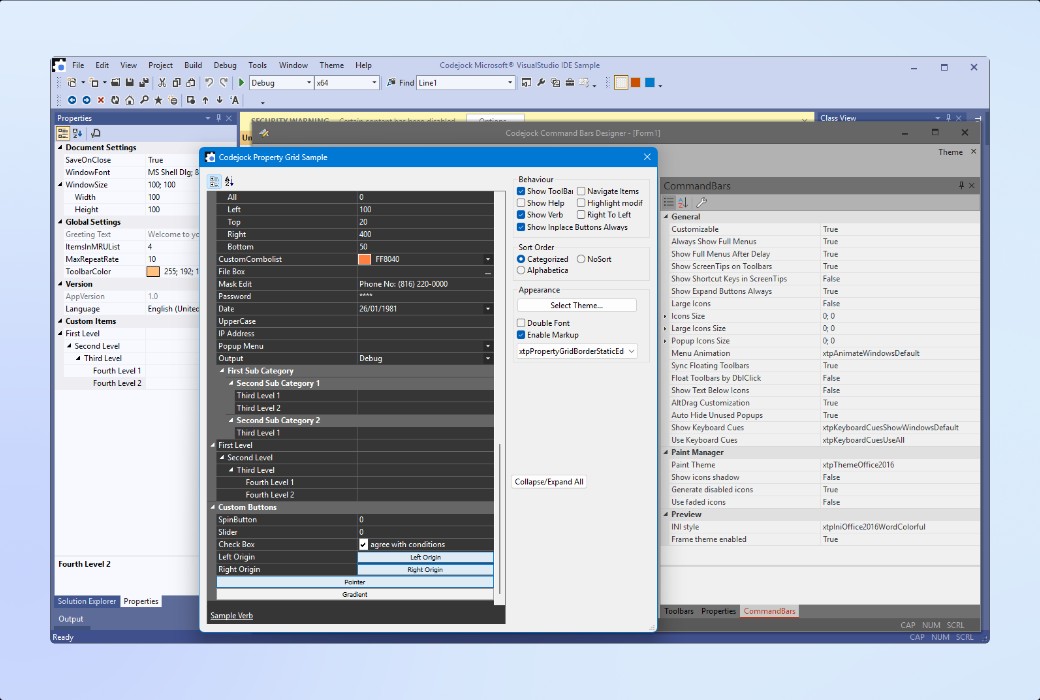Open the x64 platform dropdown
This screenshot has width=1040, height=700.
[346, 83]
